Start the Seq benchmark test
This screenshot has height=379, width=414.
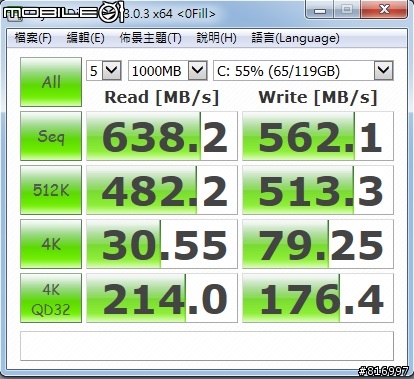[x=51, y=136]
